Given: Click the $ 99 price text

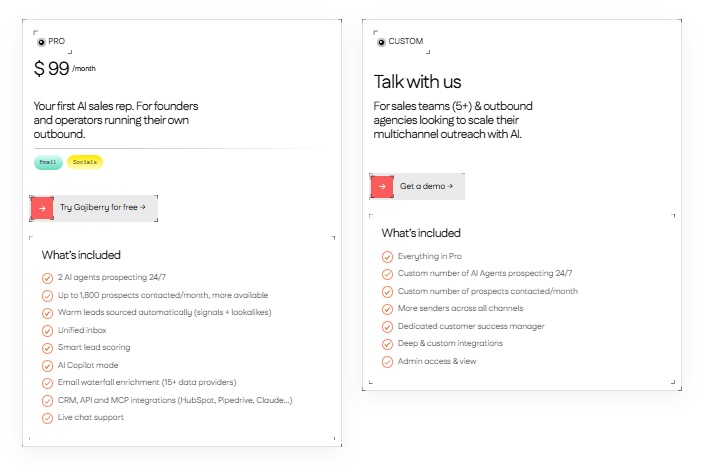Looking at the screenshot, I should point(51,69).
